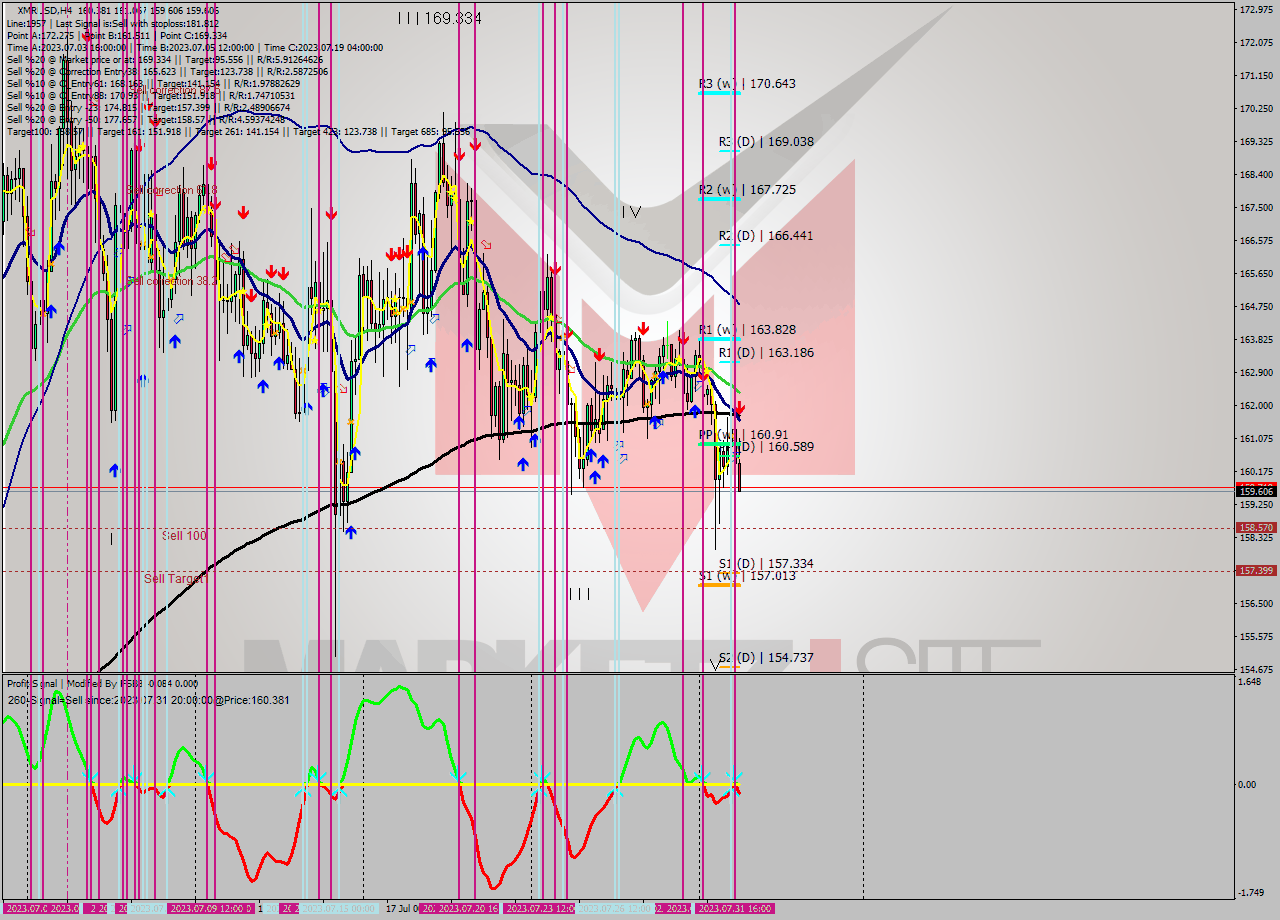Click 166.575 on the price scale
Image resolution: width=1280 pixels, height=920 pixels.
1256,241
